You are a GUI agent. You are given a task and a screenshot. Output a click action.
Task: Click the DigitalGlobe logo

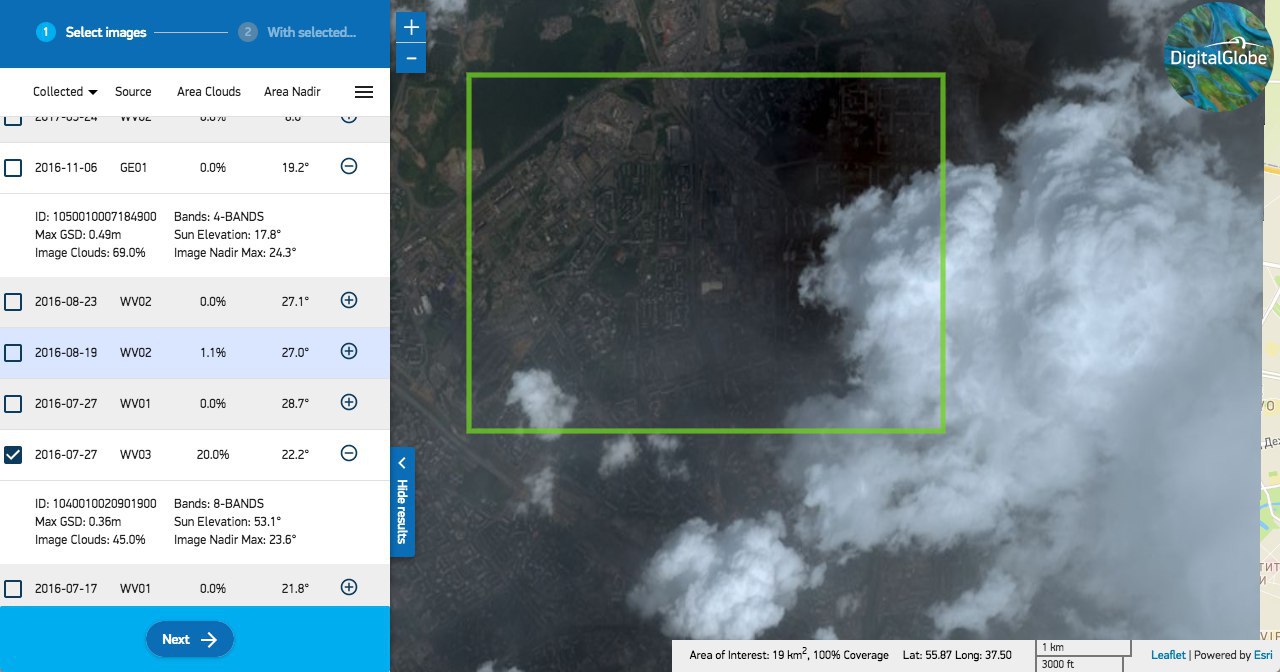coord(1218,57)
